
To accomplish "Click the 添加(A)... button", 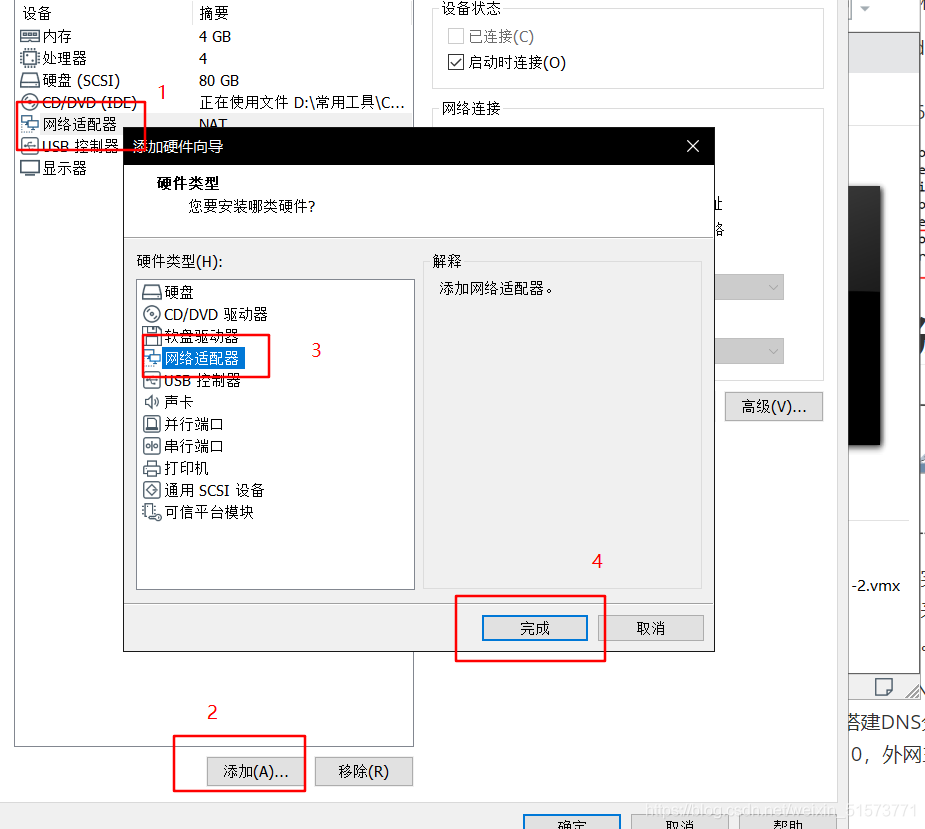I will [255, 771].
